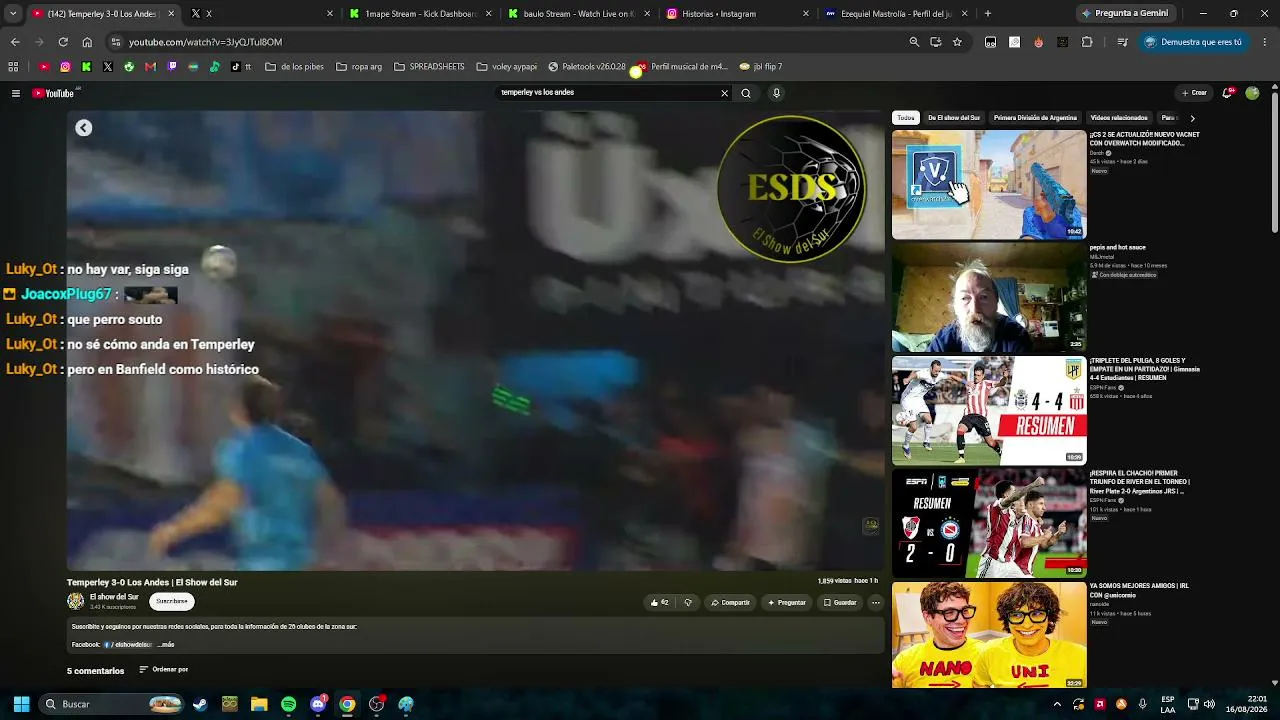Open the CS2 Overwatch update video thumbnail

pos(989,185)
